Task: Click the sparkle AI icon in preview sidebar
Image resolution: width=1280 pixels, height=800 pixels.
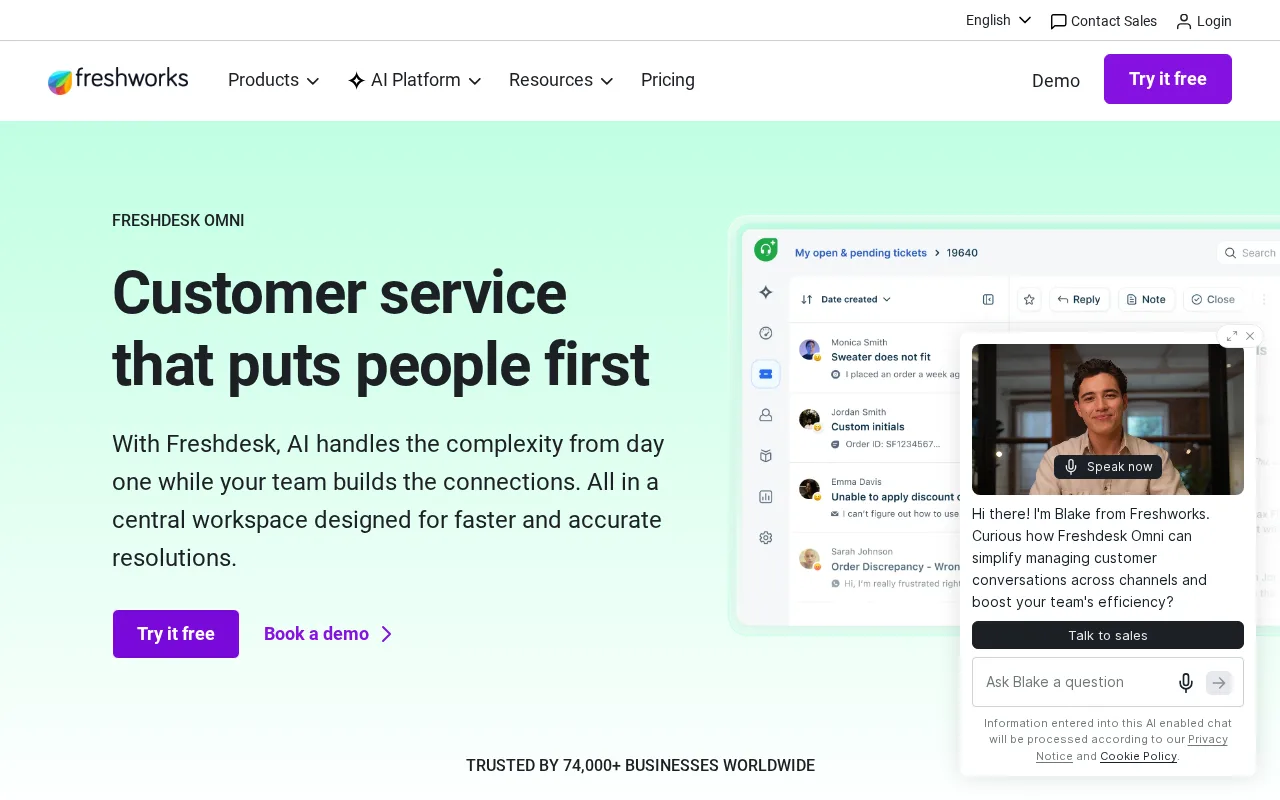Action: tap(766, 292)
